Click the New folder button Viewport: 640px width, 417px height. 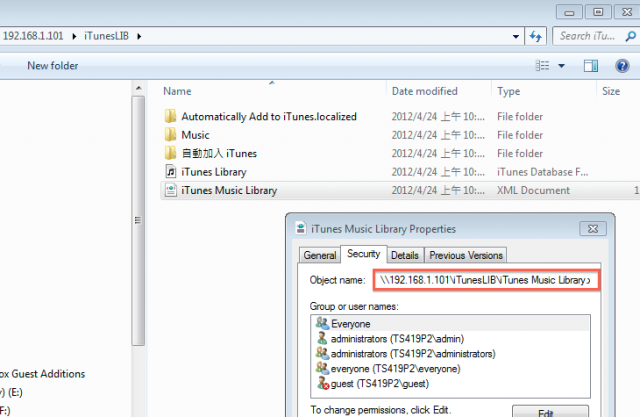[53, 66]
